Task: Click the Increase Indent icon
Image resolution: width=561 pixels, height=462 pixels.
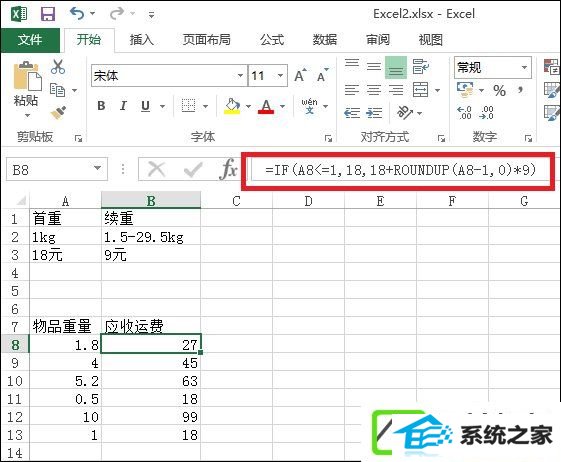Action: click(374, 113)
